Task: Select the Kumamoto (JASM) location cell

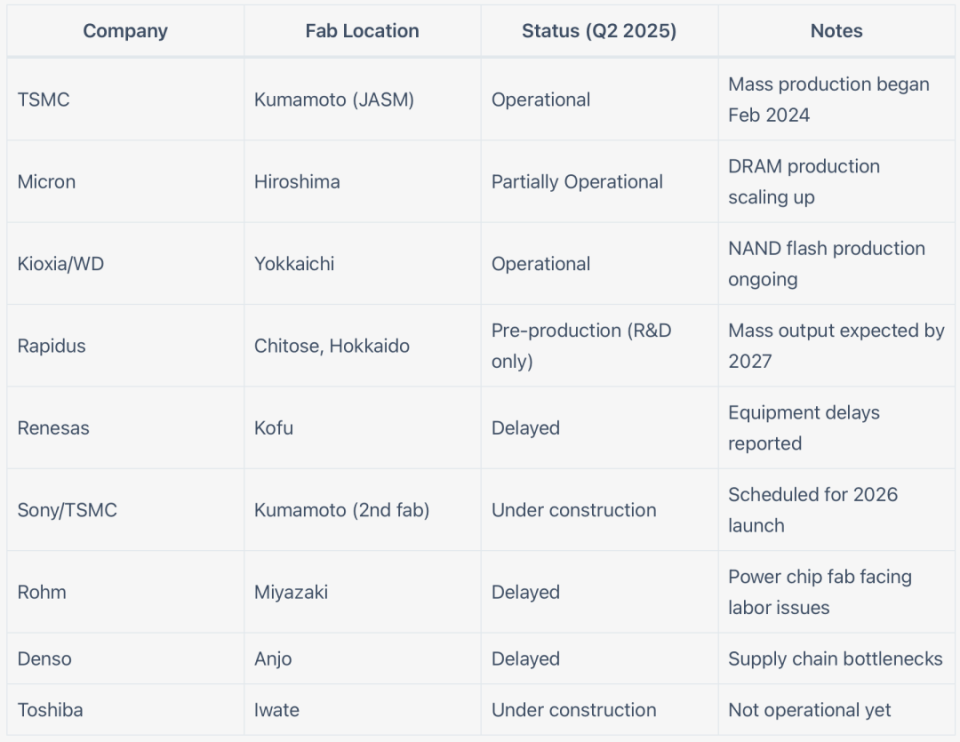Action: pos(334,99)
